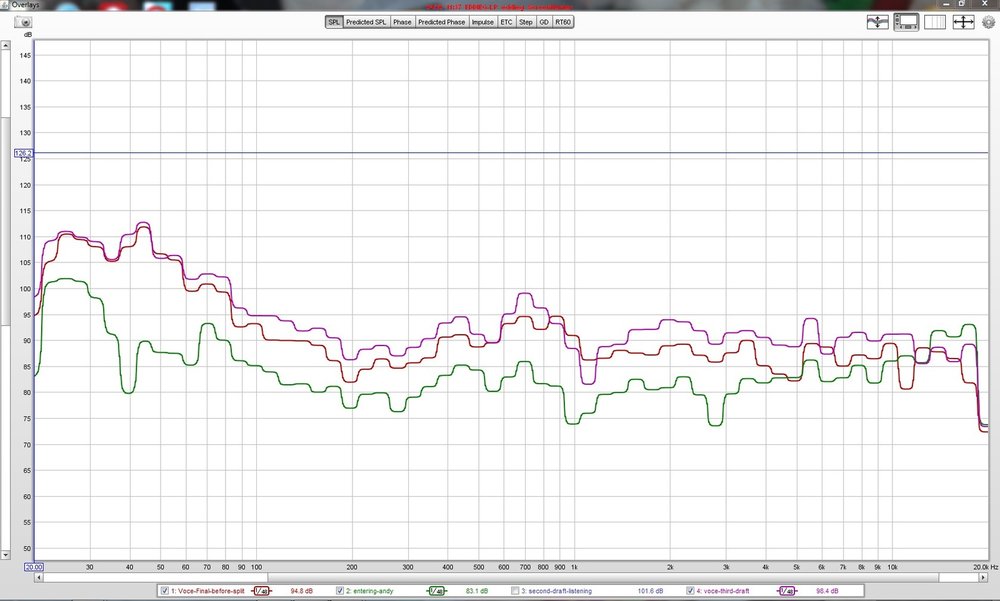Click the vertical scrollbar down arrow

(x=5, y=555)
